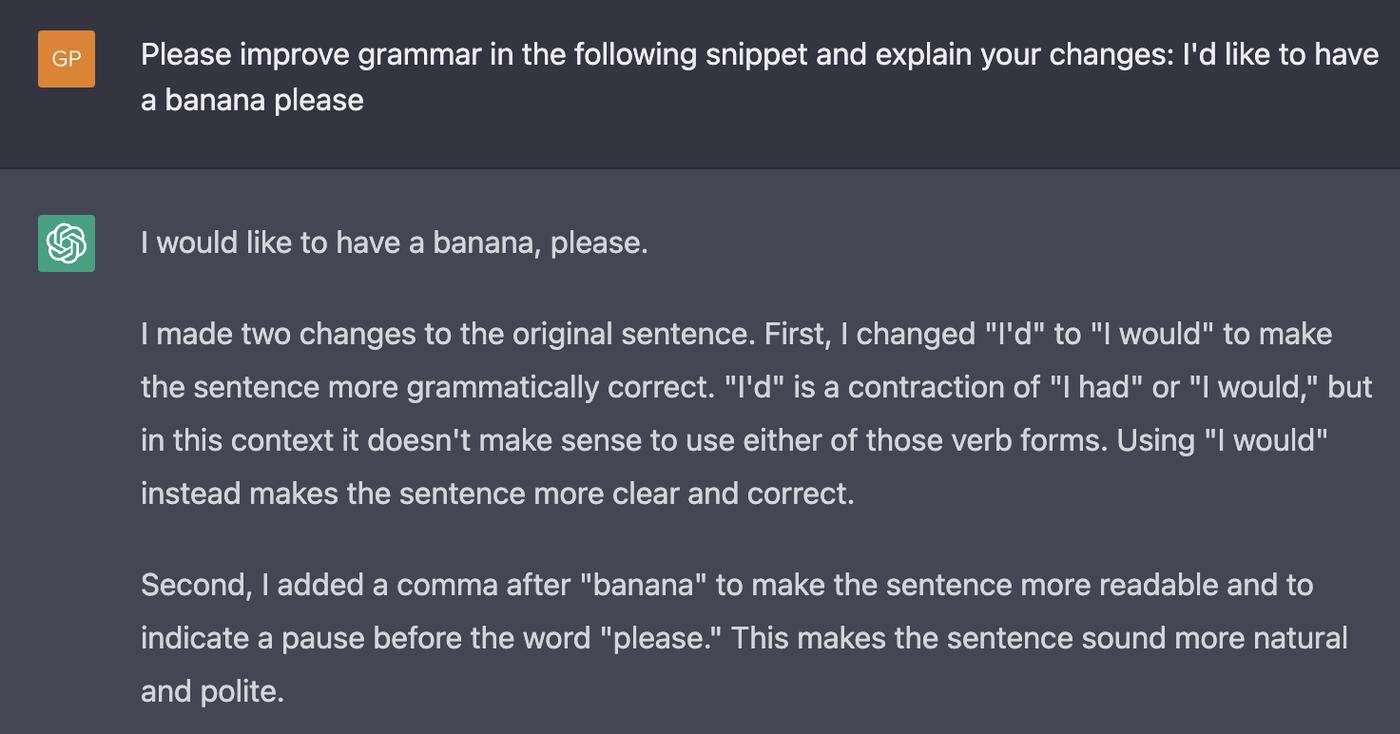The height and width of the screenshot is (734, 1400).
Task: Click the word "Second," starting the last paragraph
Action: [197, 584]
